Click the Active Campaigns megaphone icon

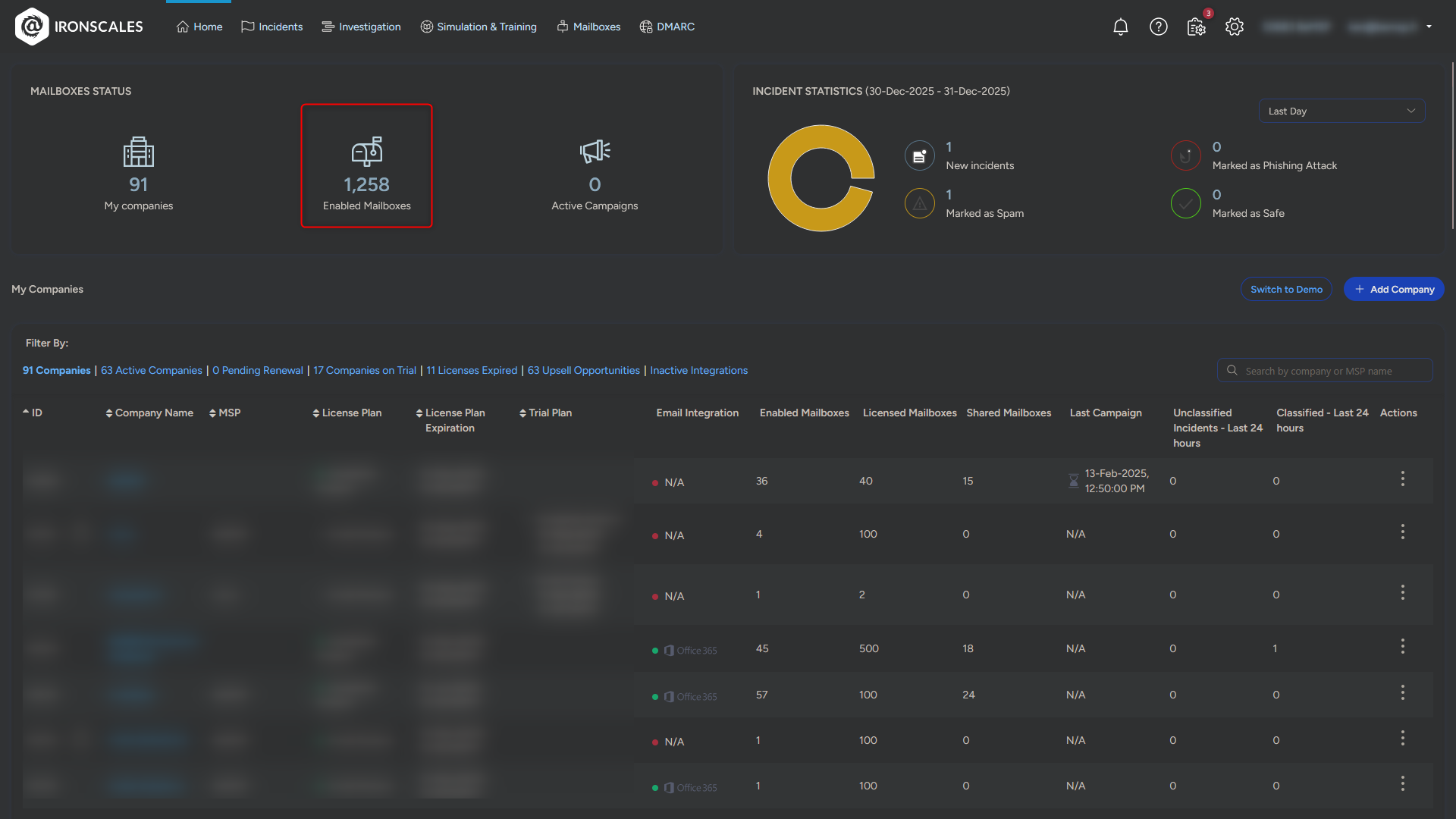[595, 152]
